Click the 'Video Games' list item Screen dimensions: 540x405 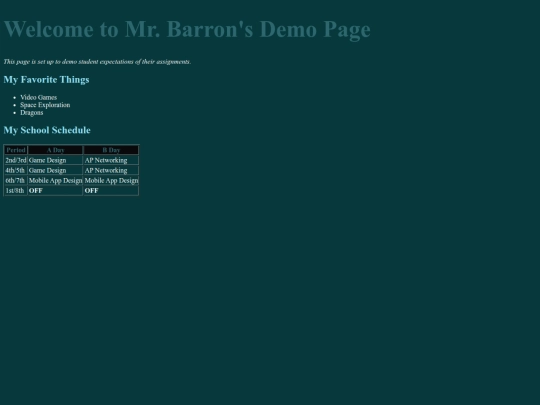pyautogui.click(x=39, y=97)
